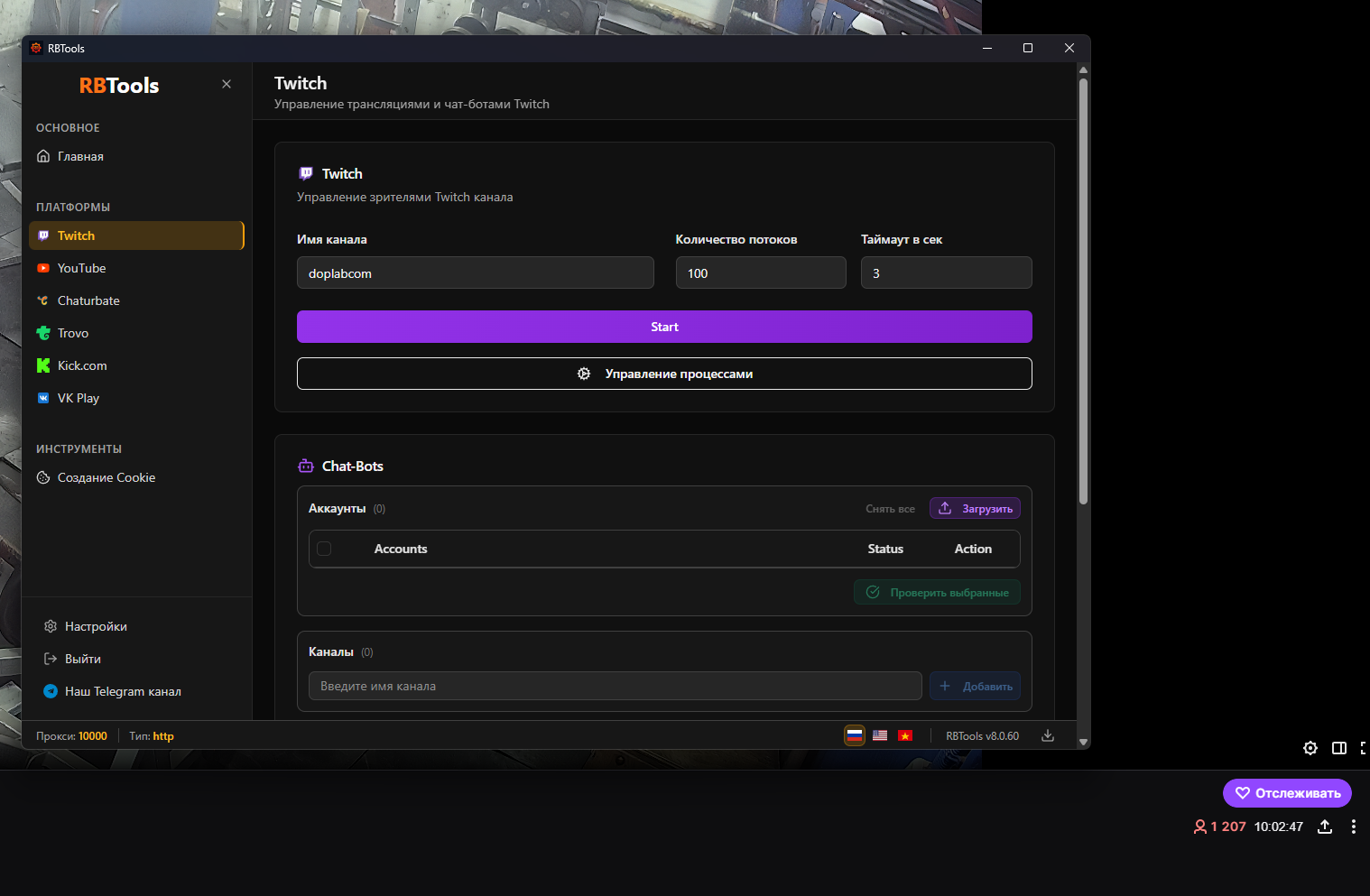Toggle theater mode icon on the stream player
The height and width of the screenshot is (896, 1370).
click(x=1339, y=748)
